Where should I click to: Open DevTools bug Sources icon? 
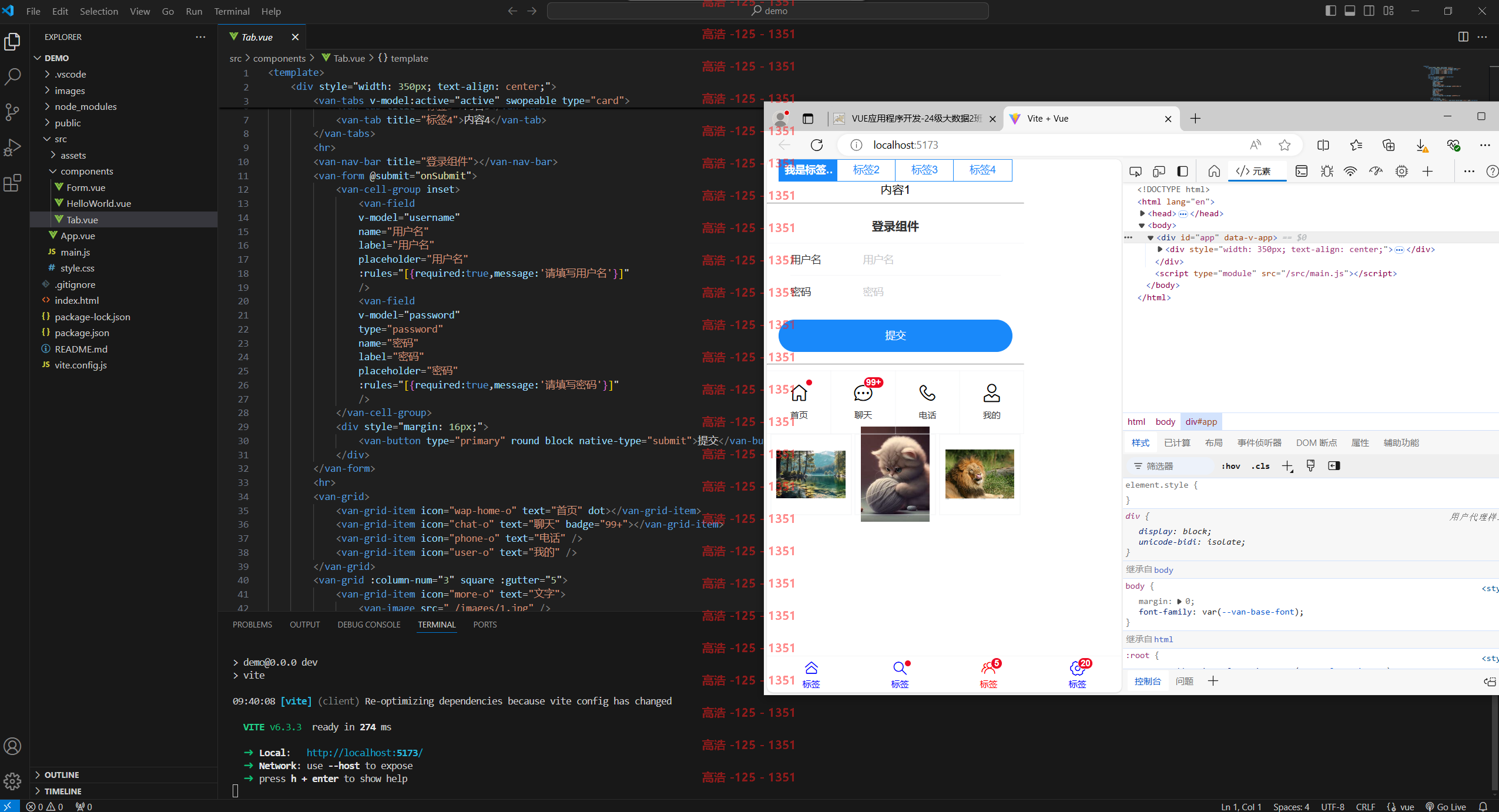(x=1326, y=171)
